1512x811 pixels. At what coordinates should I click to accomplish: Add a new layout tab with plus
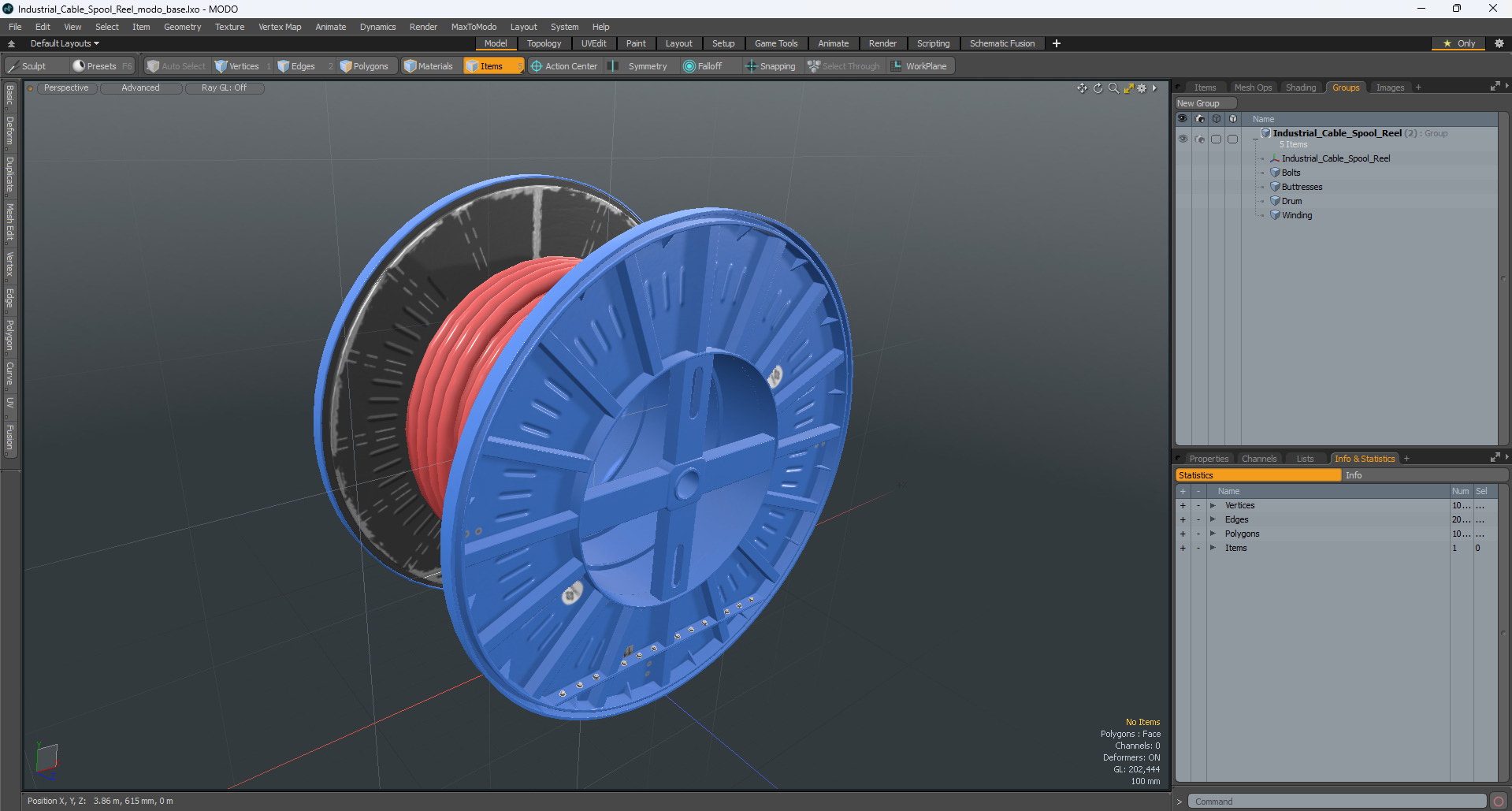(x=1057, y=43)
